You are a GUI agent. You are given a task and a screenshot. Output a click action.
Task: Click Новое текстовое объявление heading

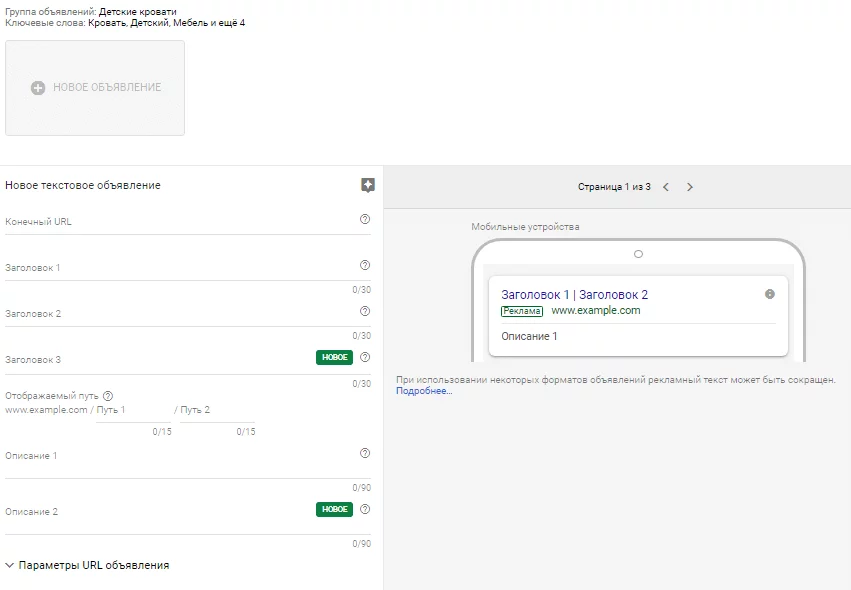[x=83, y=185]
